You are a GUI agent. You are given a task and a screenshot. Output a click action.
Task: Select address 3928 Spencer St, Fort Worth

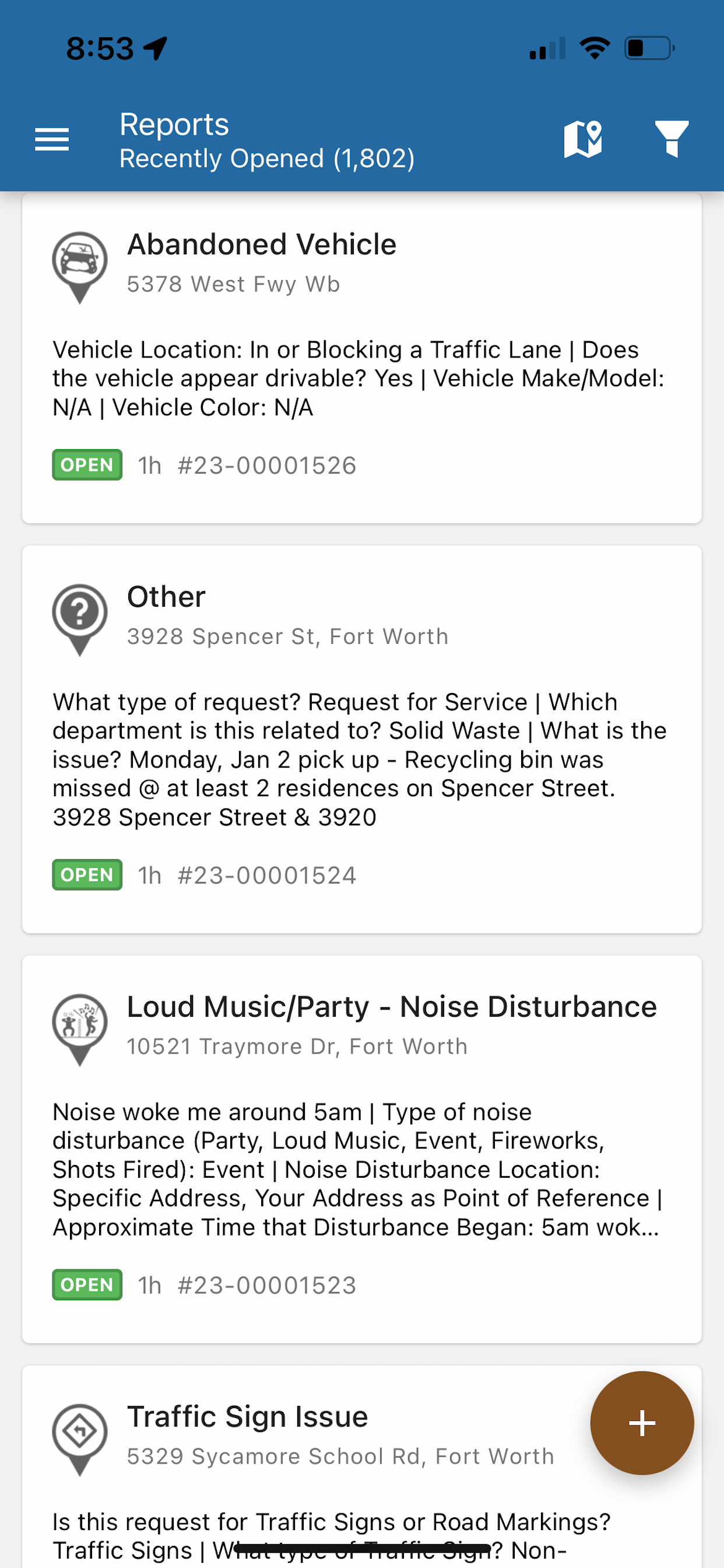(x=287, y=636)
